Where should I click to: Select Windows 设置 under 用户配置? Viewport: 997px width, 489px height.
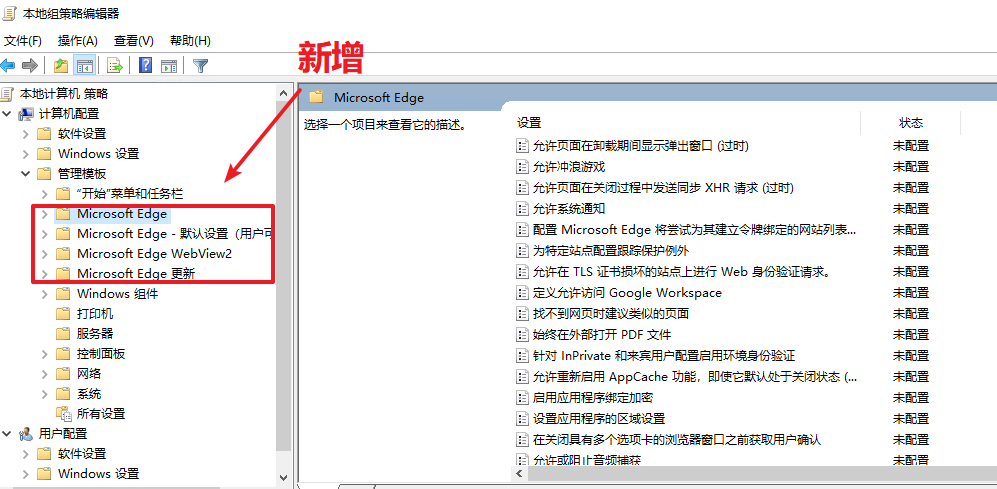pos(99,474)
